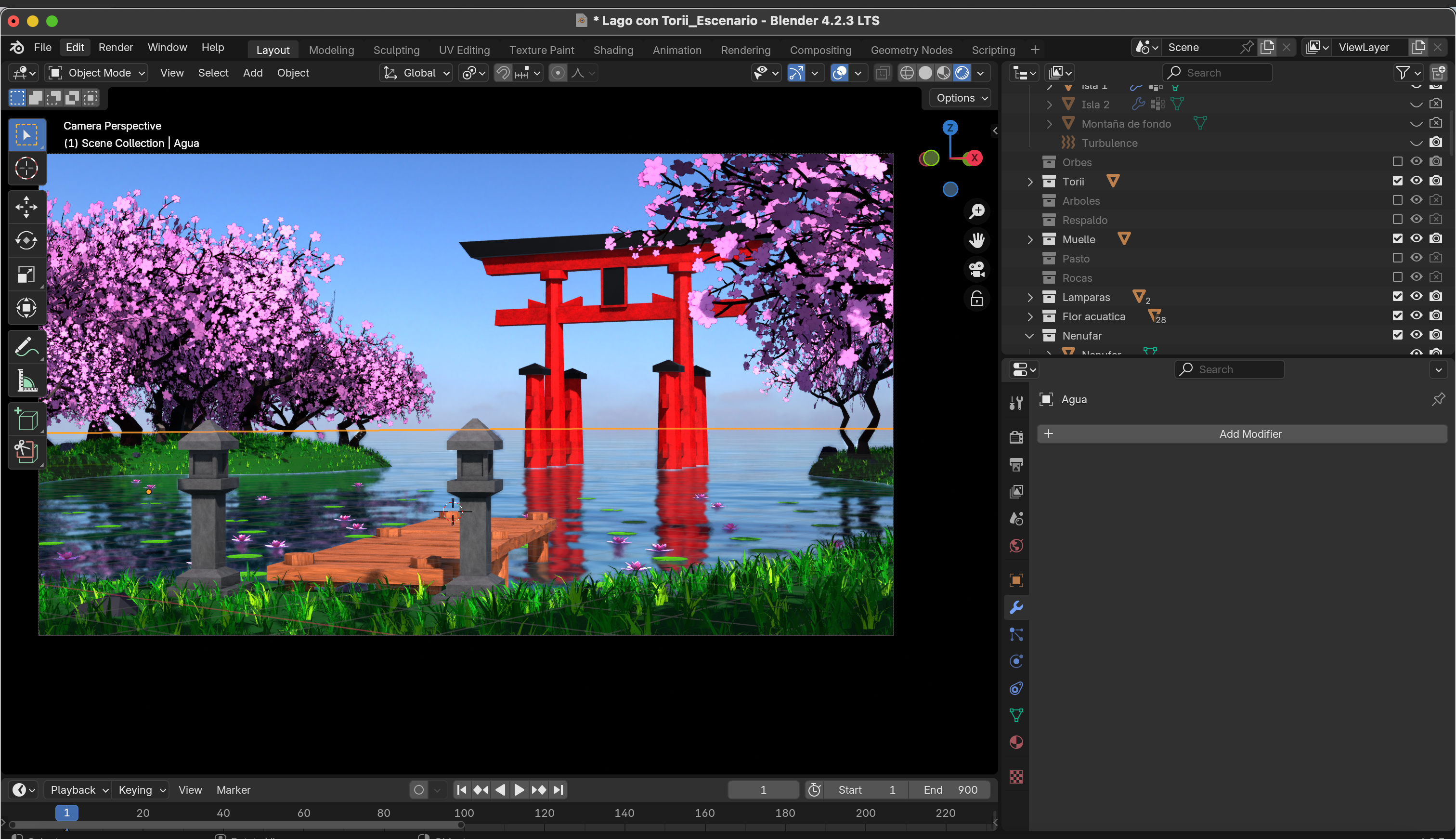The height and width of the screenshot is (839, 1456).
Task: Activate the 3D Cursor tool
Action: (x=26, y=168)
